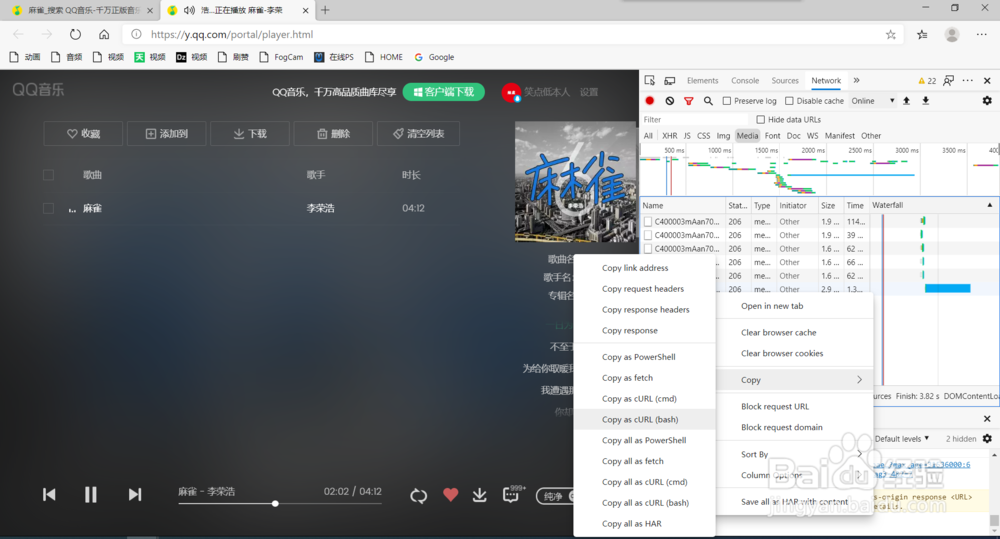This screenshot has width=1000, height=539.
Task: Enable Preserve log checkbox
Action: pos(726,101)
